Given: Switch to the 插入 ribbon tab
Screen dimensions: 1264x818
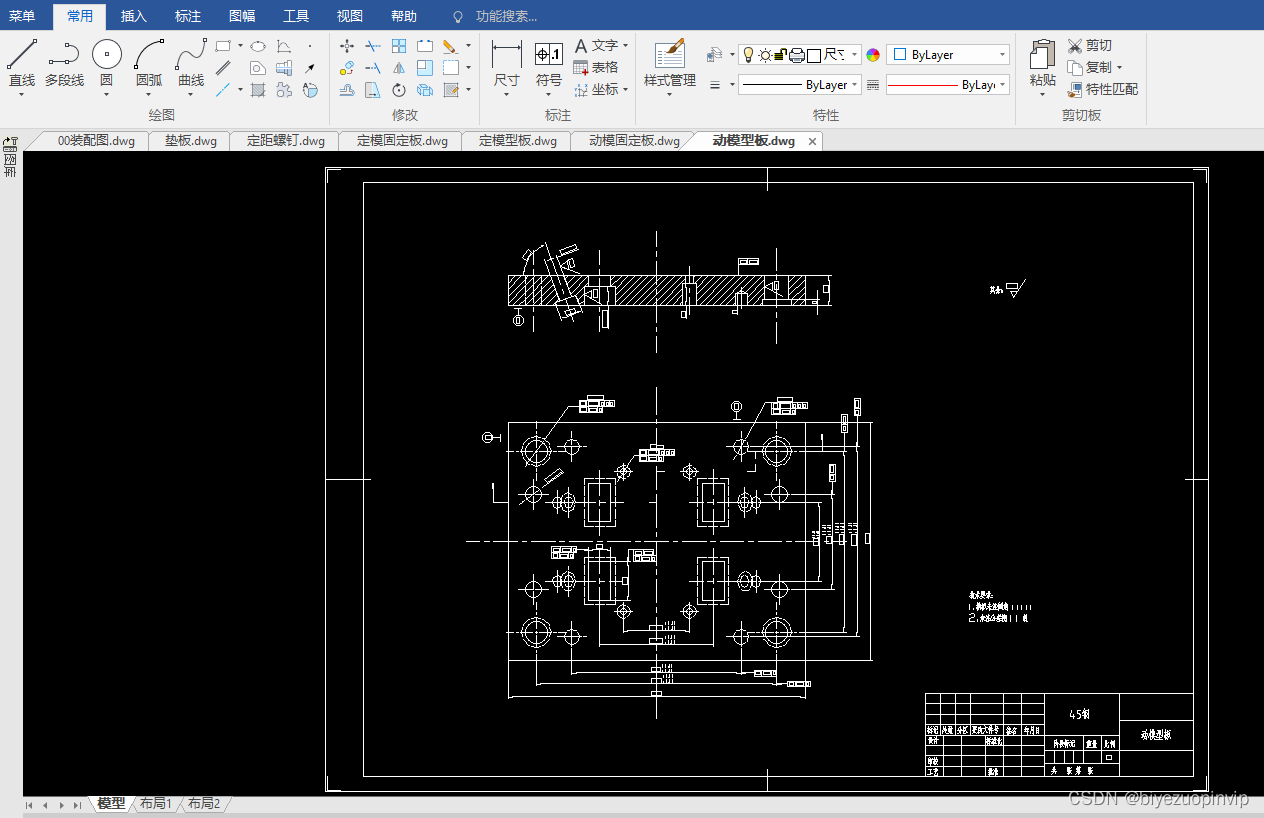Looking at the screenshot, I should click(x=134, y=16).
